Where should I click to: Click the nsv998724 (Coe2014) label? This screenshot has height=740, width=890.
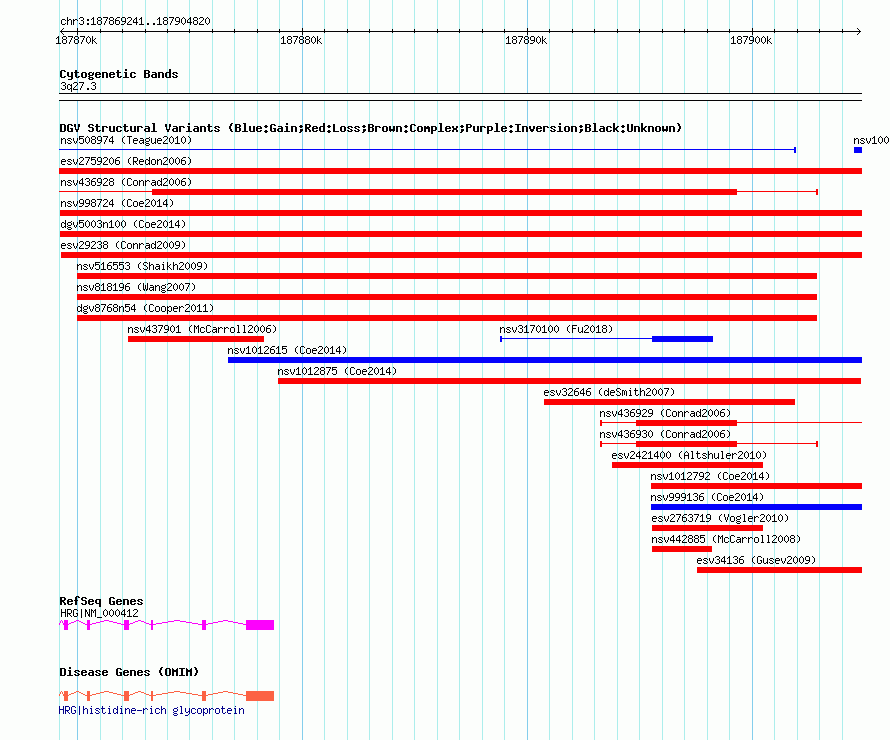tap(117, 203)
